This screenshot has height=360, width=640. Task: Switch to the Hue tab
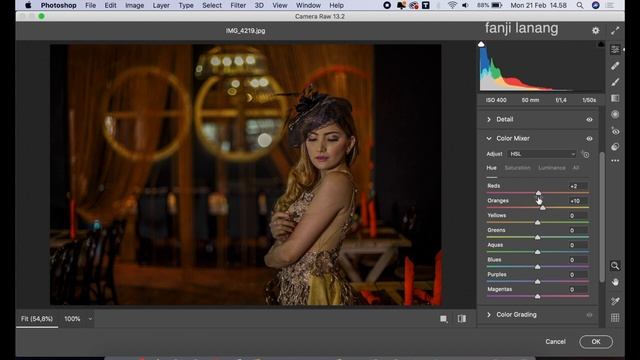coord(491,168)
